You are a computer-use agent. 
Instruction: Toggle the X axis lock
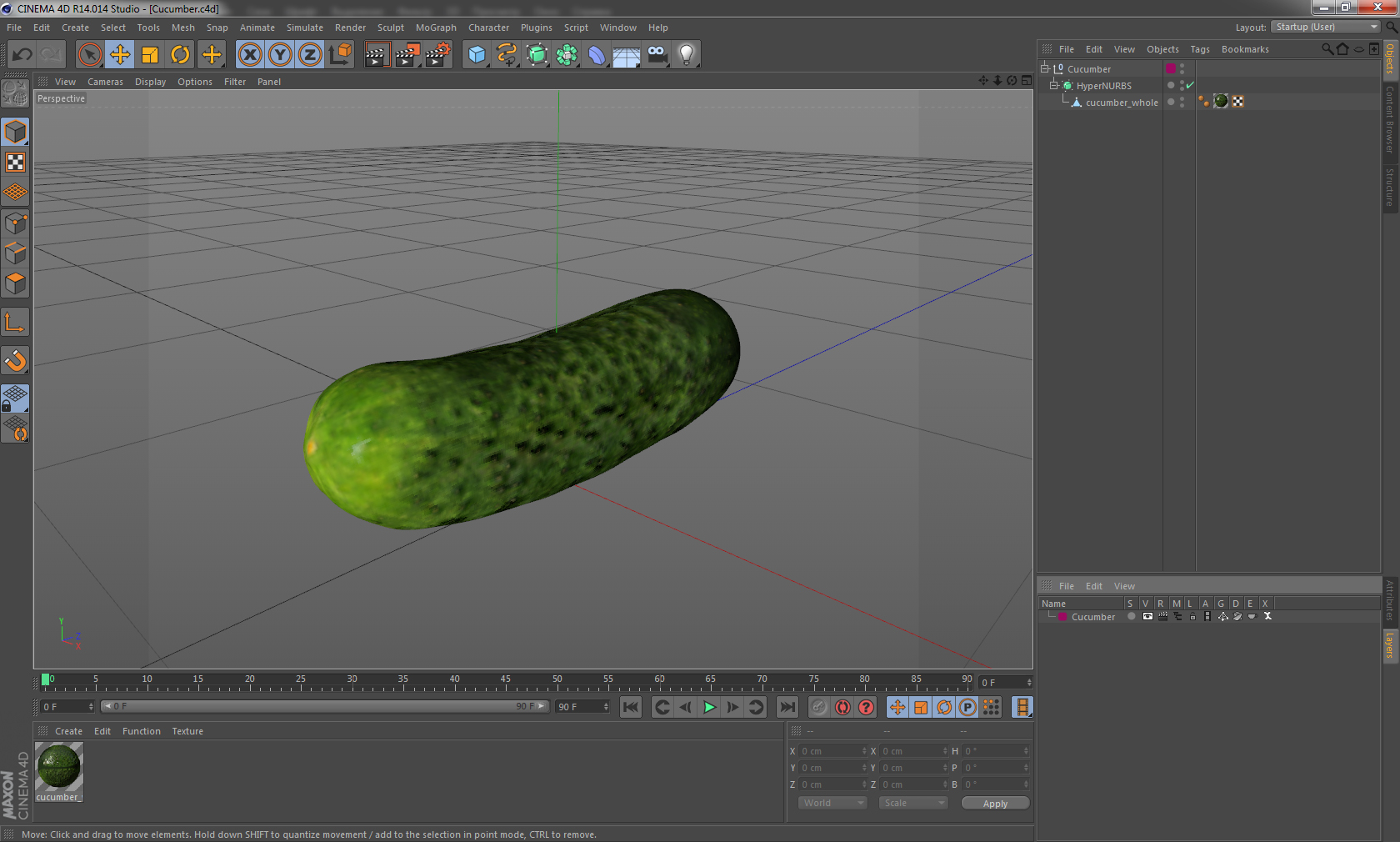coord(250,55)
